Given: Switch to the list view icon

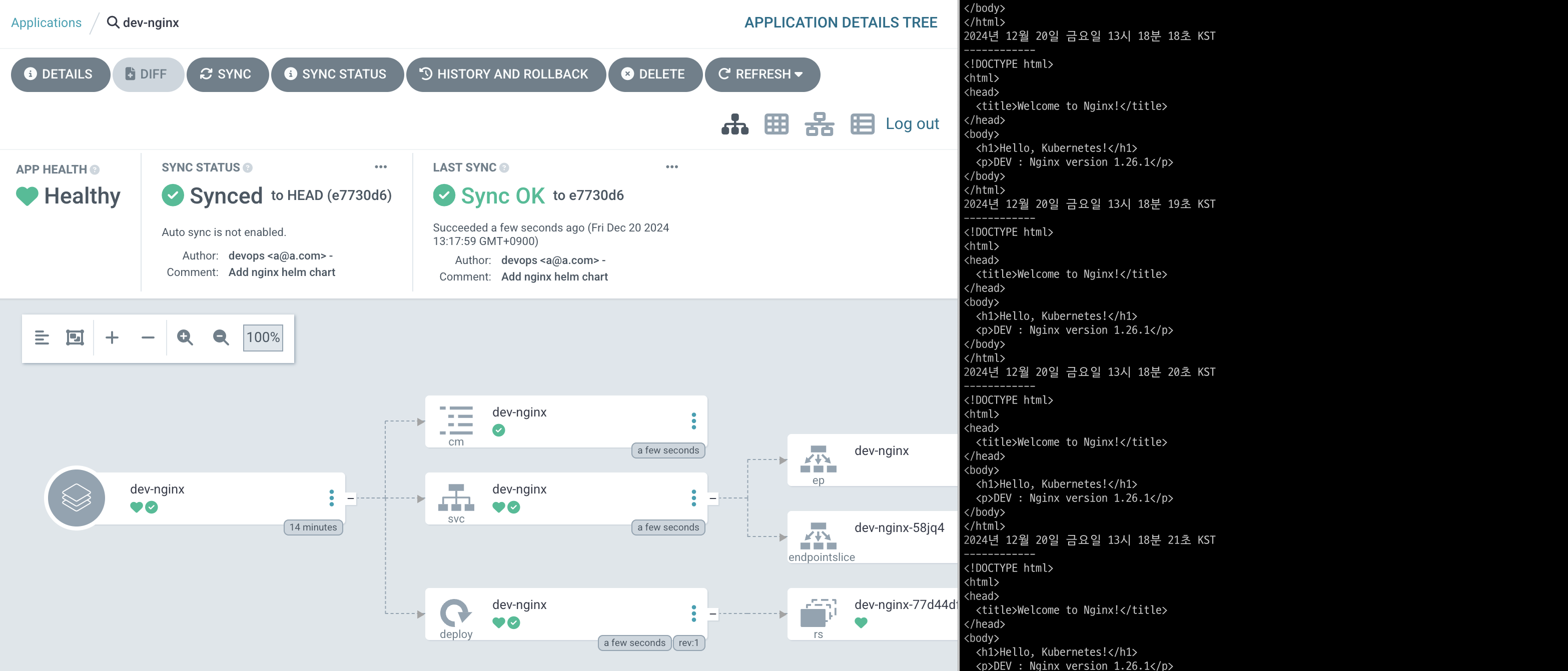Looking at the screenshot, I should point(862,124).
